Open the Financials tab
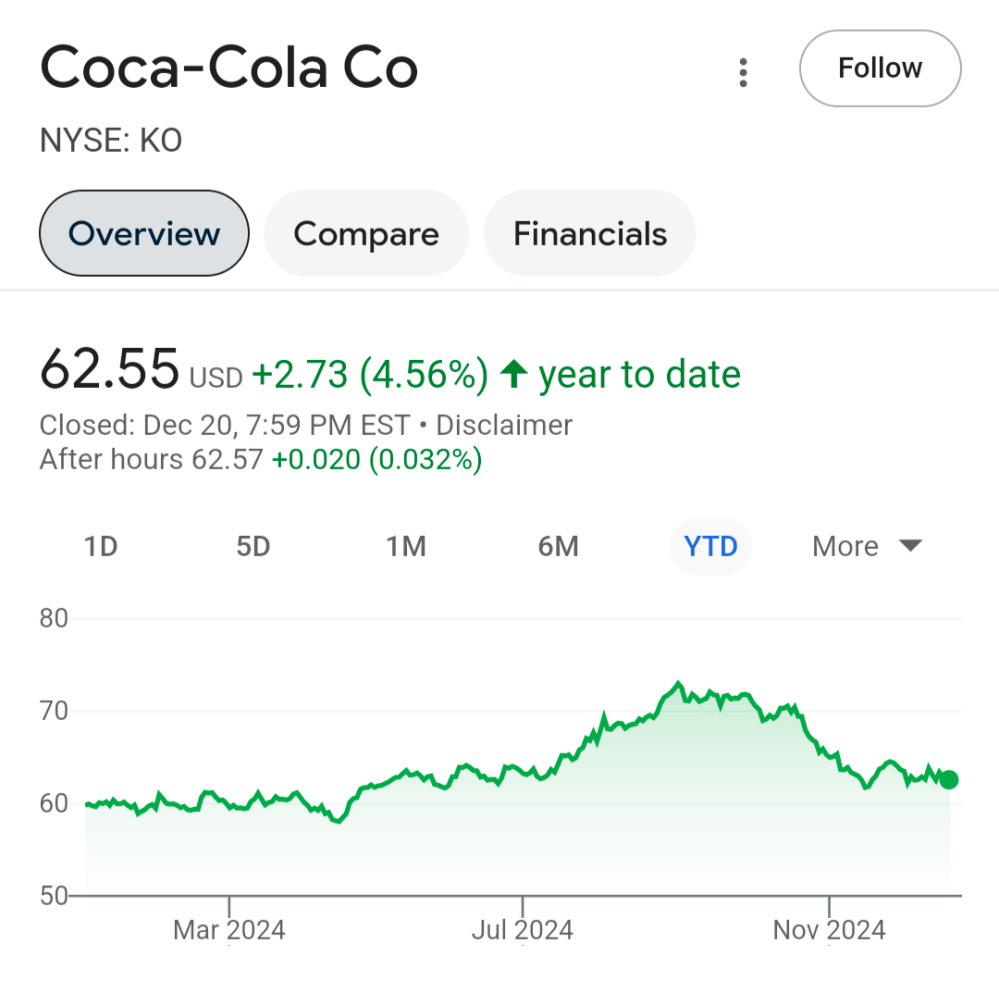This screenshot has width=999, height=981. coord(590,234)
